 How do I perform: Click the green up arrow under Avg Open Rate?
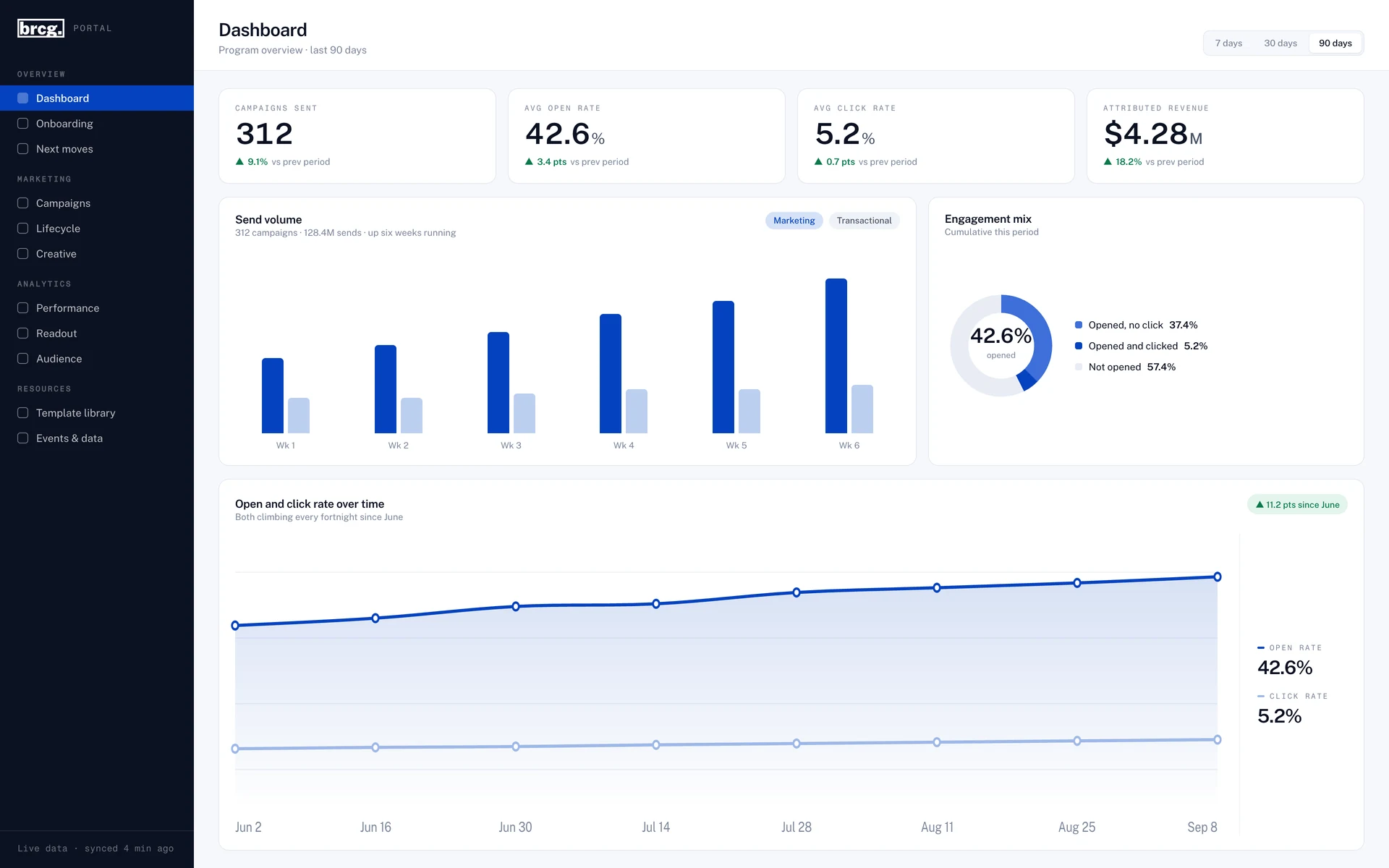pyautogui.click(x=529, y=161)
